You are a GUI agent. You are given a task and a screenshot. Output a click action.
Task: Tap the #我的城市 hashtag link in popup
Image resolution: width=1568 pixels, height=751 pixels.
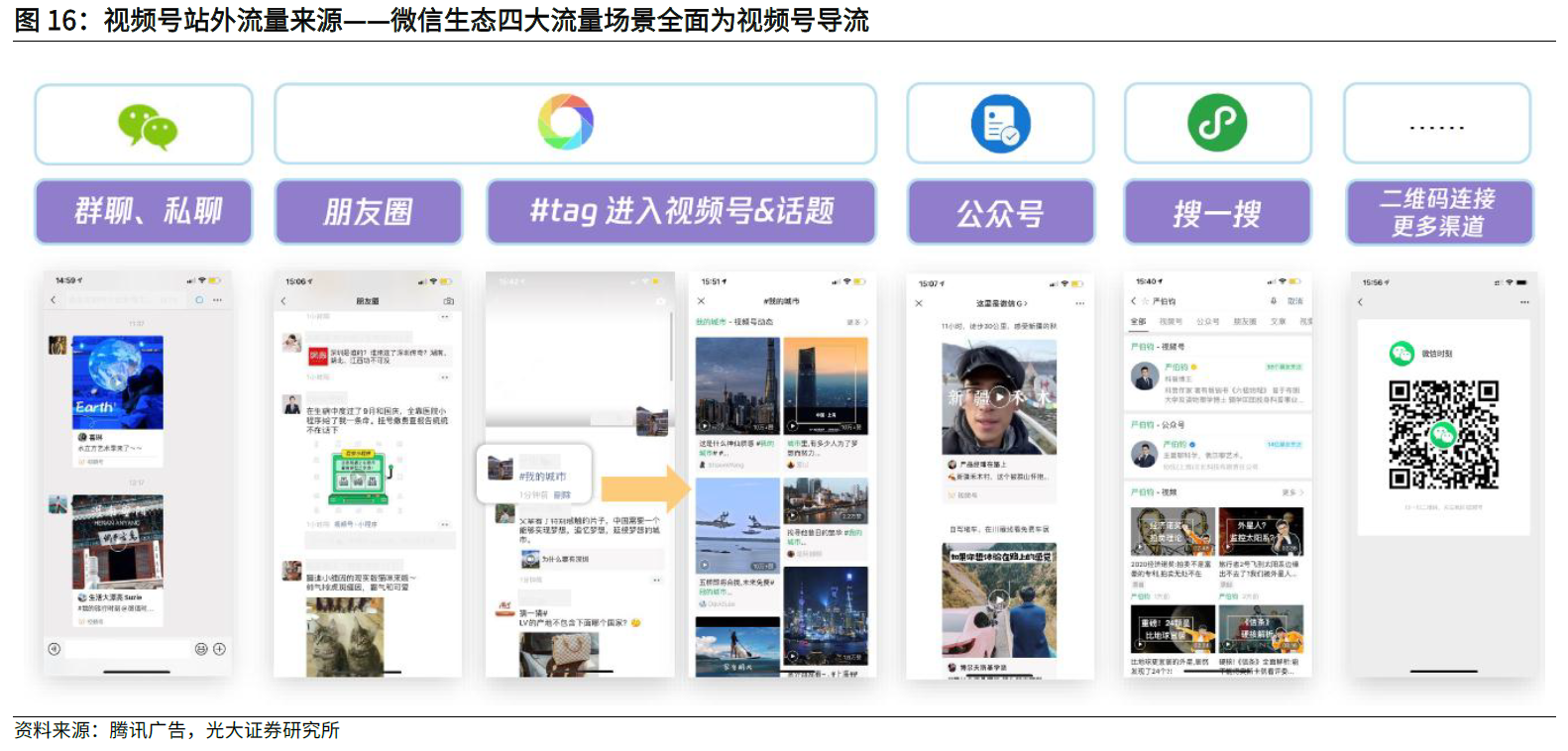pos(543,477)
